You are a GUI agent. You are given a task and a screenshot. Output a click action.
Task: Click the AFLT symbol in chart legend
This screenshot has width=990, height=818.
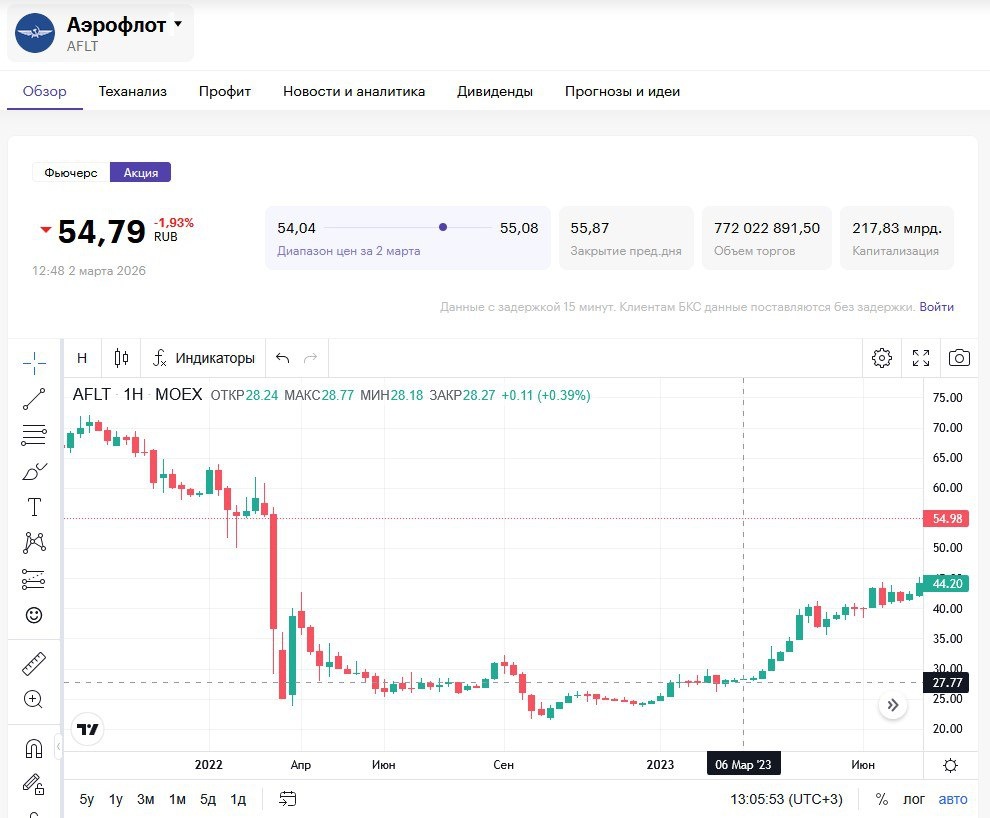(x=92, y=394)
